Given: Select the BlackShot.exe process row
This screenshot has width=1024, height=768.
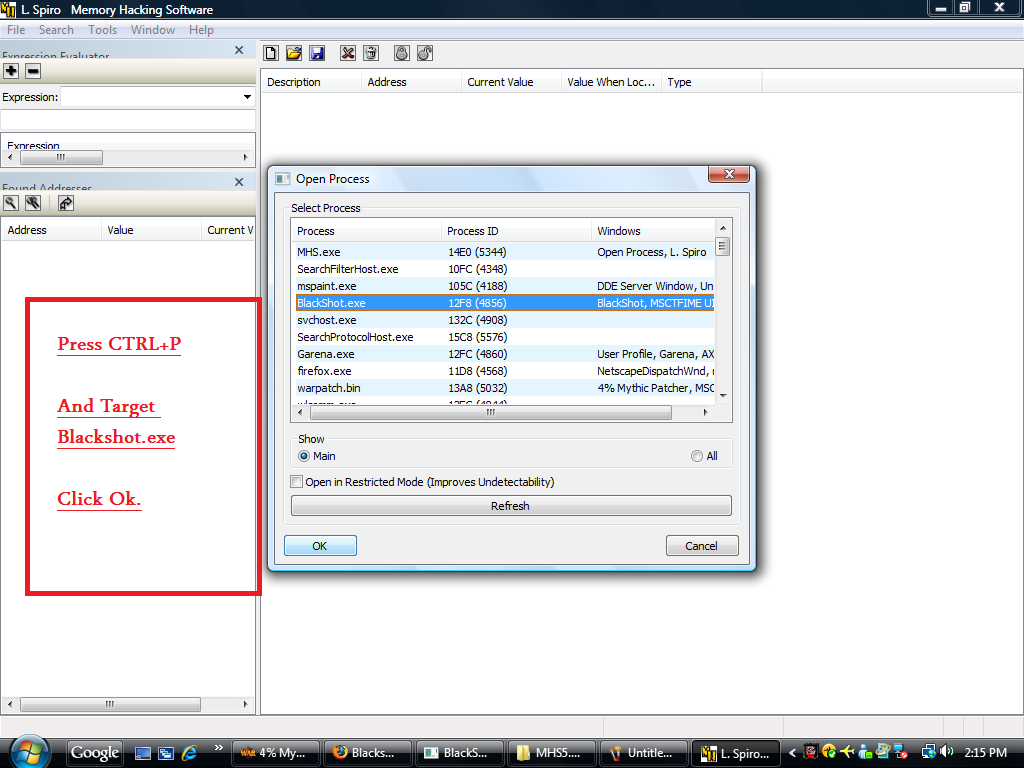Looking at the screenshot, I should click(505, 303).
